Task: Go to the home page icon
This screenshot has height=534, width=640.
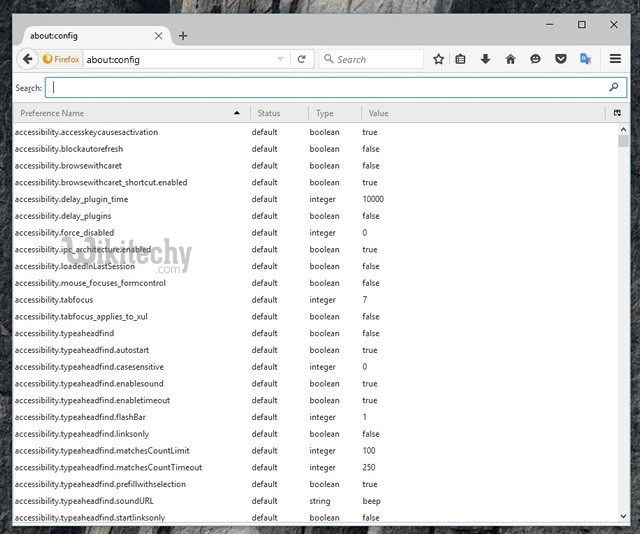Action: [x=510, y=59]
